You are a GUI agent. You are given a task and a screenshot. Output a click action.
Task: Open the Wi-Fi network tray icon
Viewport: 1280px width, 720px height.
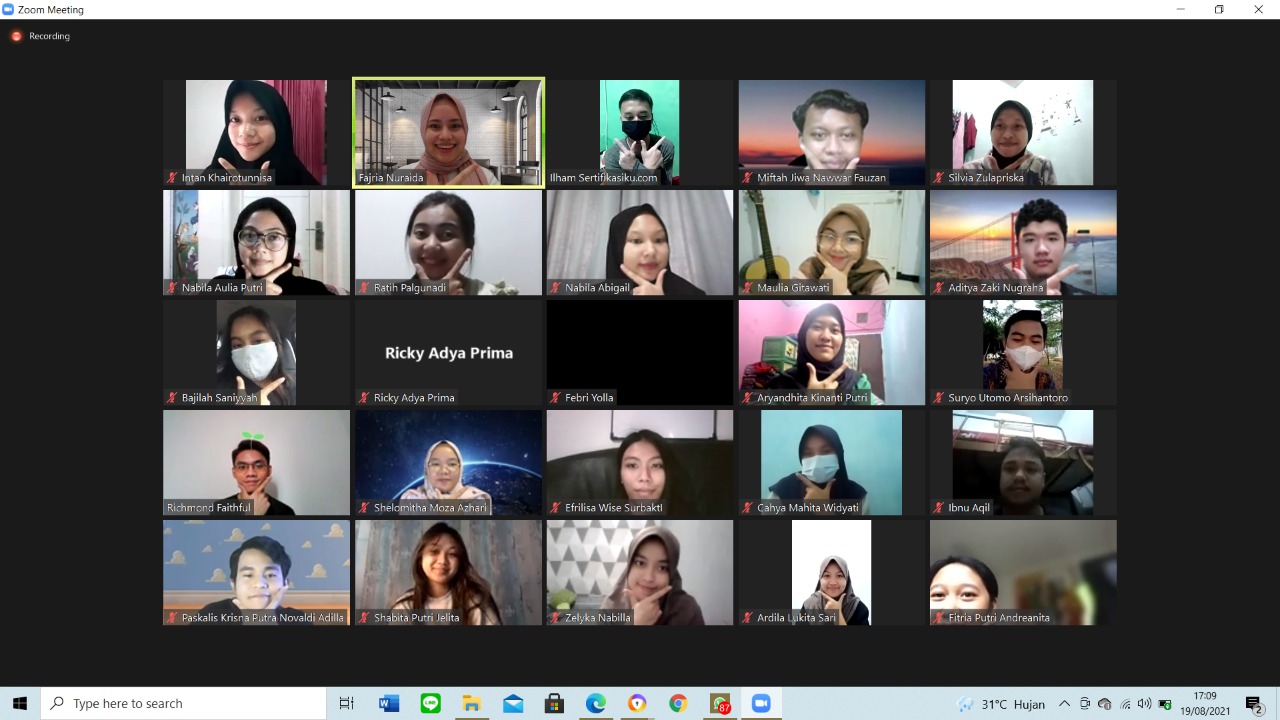click(1125, 704)
